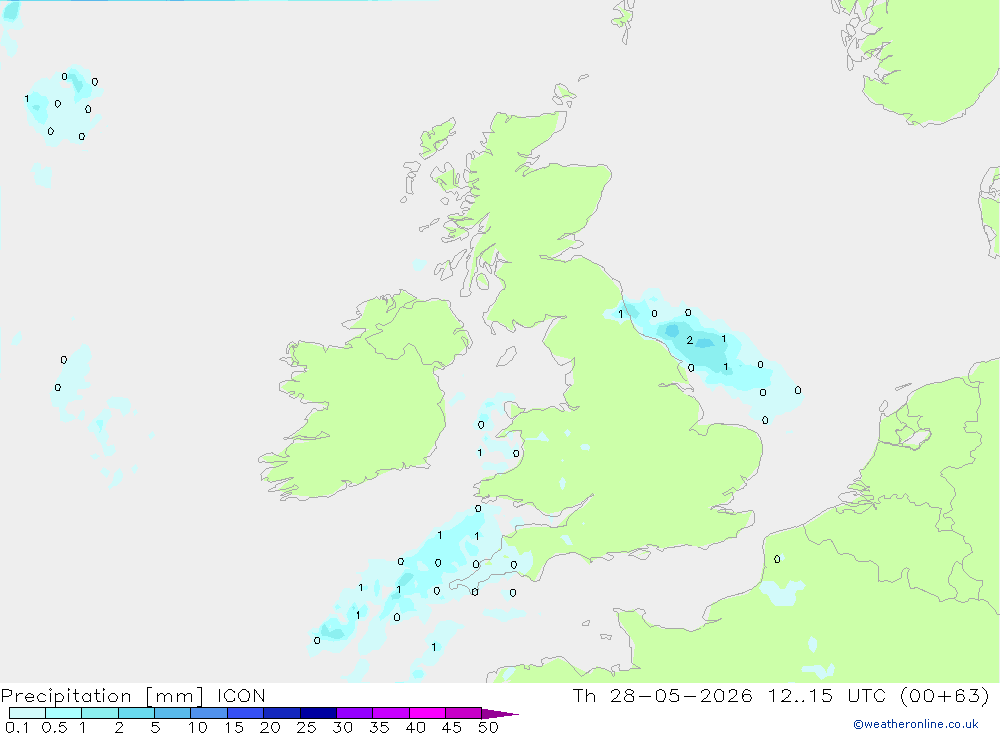
Task: Select the "20" legend scale label
Action: (270, 727)
